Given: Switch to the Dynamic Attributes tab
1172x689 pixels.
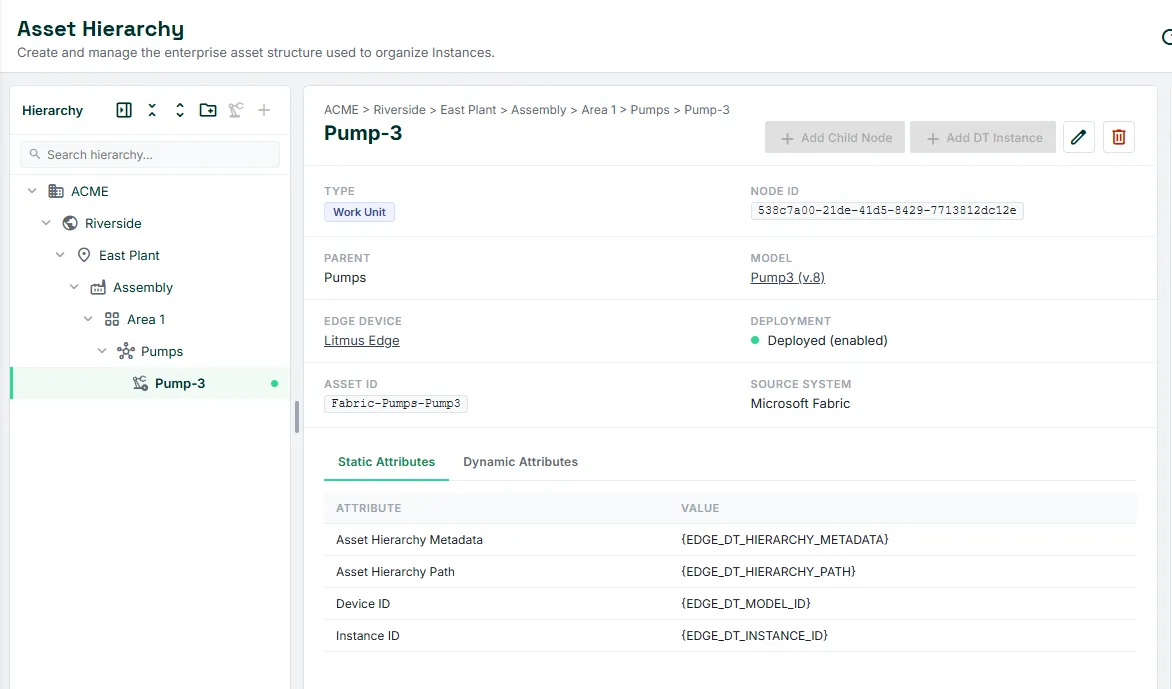Looking at the screenshot, I should click(x=520, y=462).
